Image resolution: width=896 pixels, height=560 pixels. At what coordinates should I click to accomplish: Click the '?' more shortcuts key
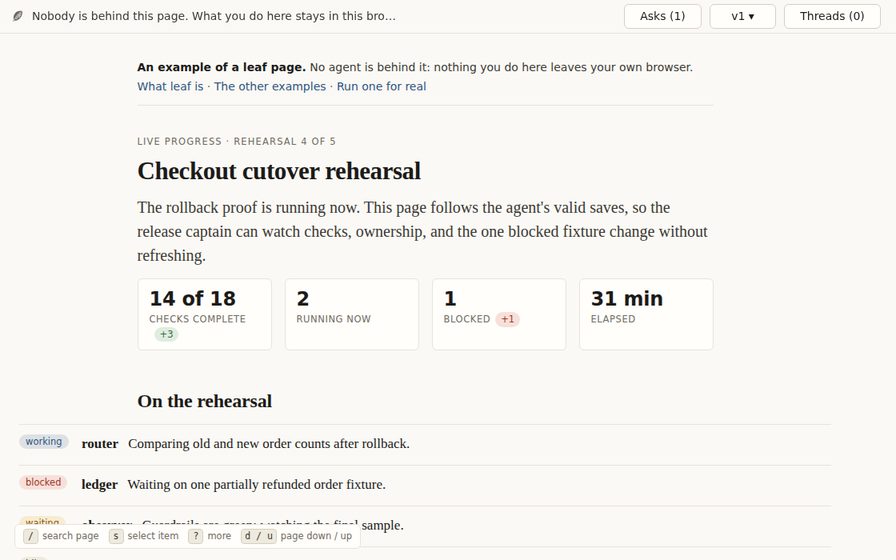(x=195, y=536)
